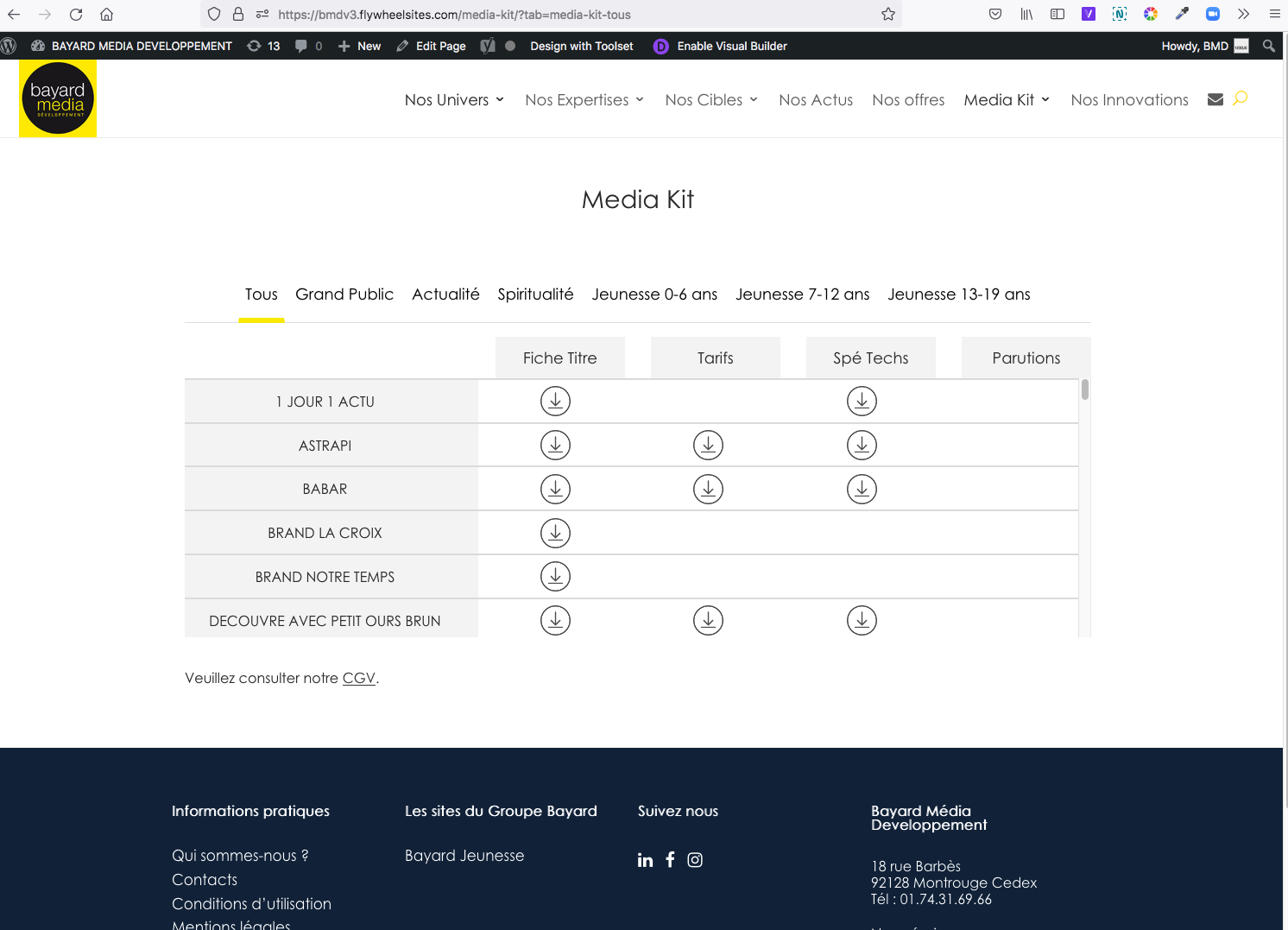The height and width of the screenshot is (930, 1288).
Task: Download Spé Techs for ASTRAPI
Action: pos(862,445)
